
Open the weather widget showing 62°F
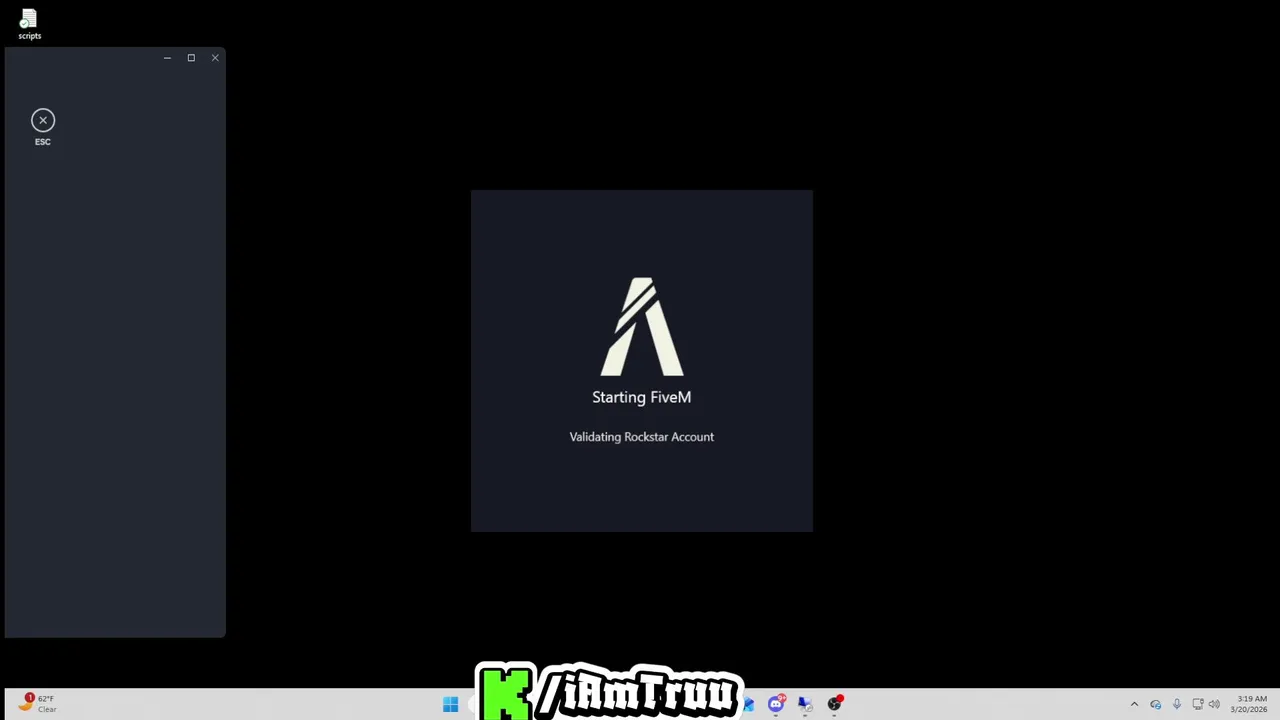point(37,704)
